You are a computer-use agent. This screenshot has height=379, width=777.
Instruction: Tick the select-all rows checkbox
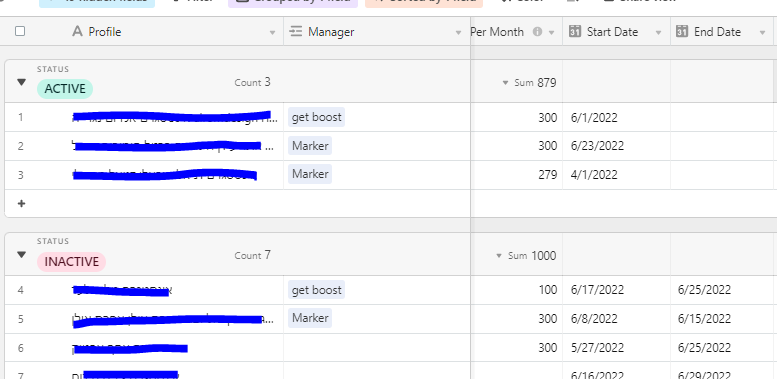coord(20,31)
